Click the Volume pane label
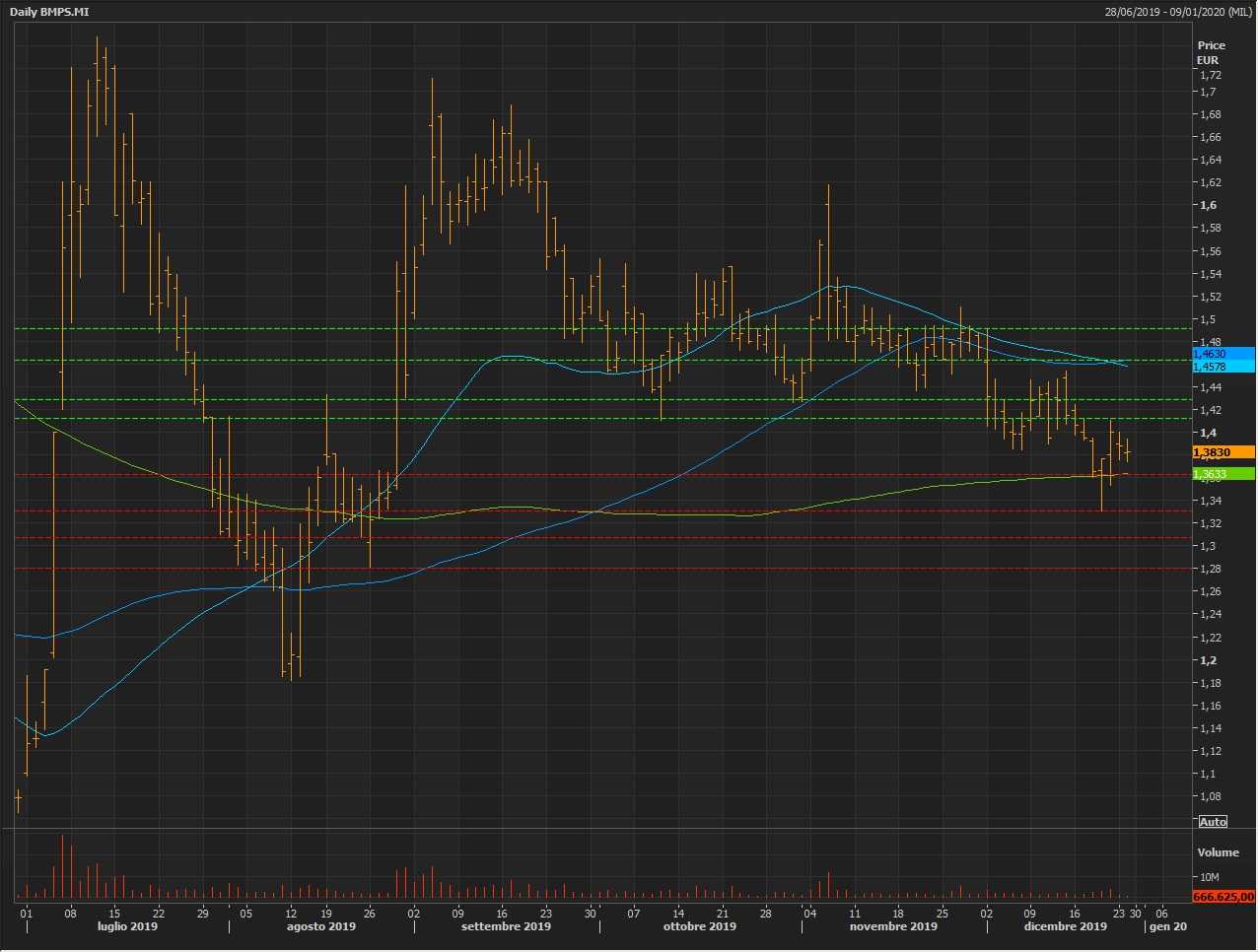 [x=1218, y=852]
